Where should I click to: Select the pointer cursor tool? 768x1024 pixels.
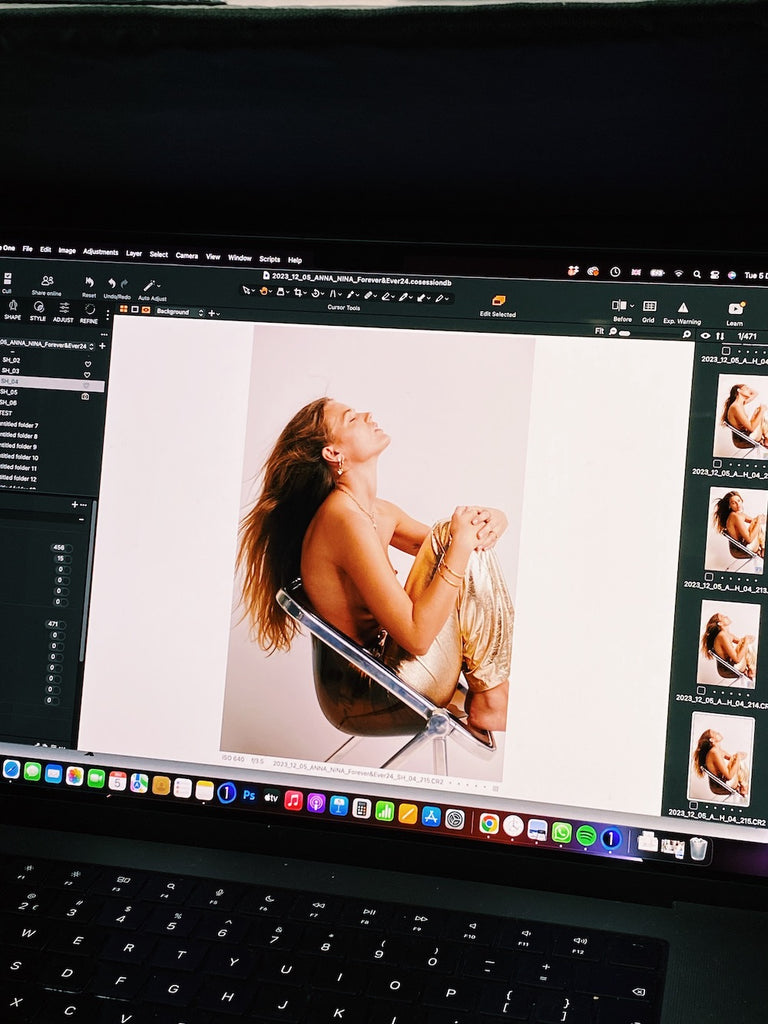[x=246, y=291]
